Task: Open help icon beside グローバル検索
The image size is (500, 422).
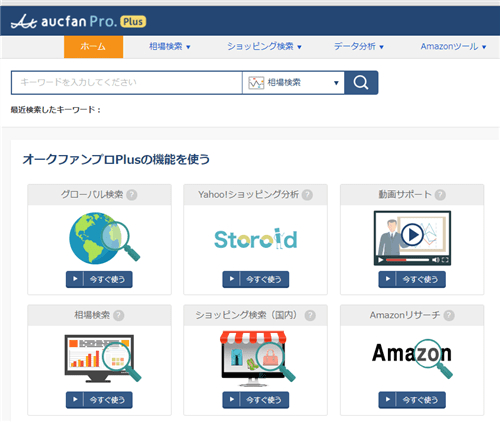Action: (x=132, y=195)
